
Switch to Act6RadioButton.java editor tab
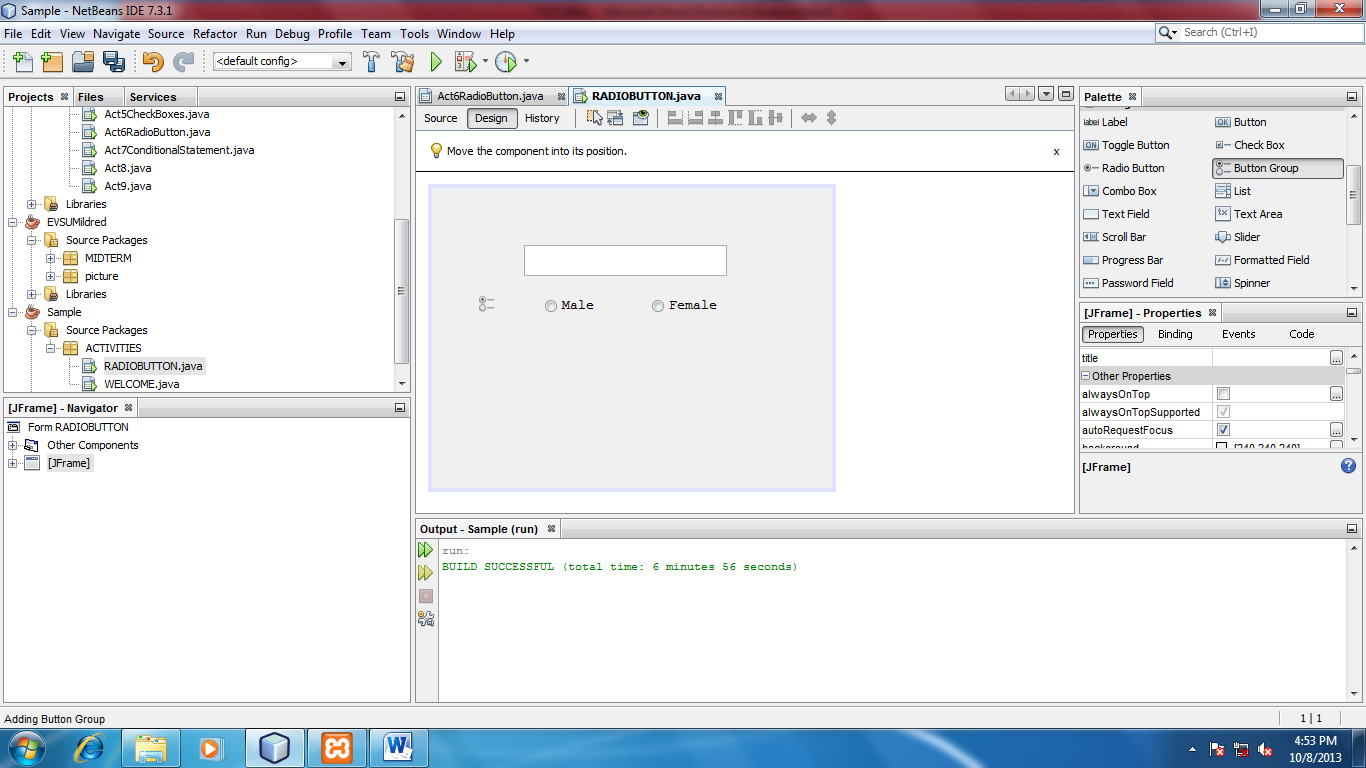pyautogui.click(x=490, y=96)
